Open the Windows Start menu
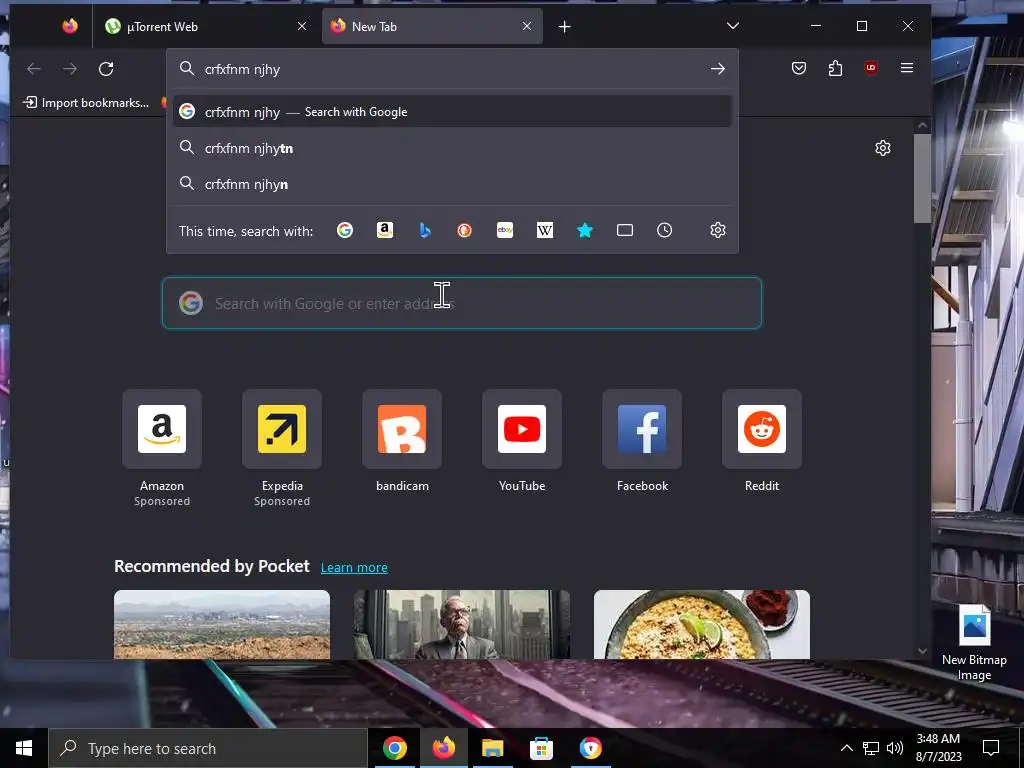 pyautogui.click(x=24, y=748)
